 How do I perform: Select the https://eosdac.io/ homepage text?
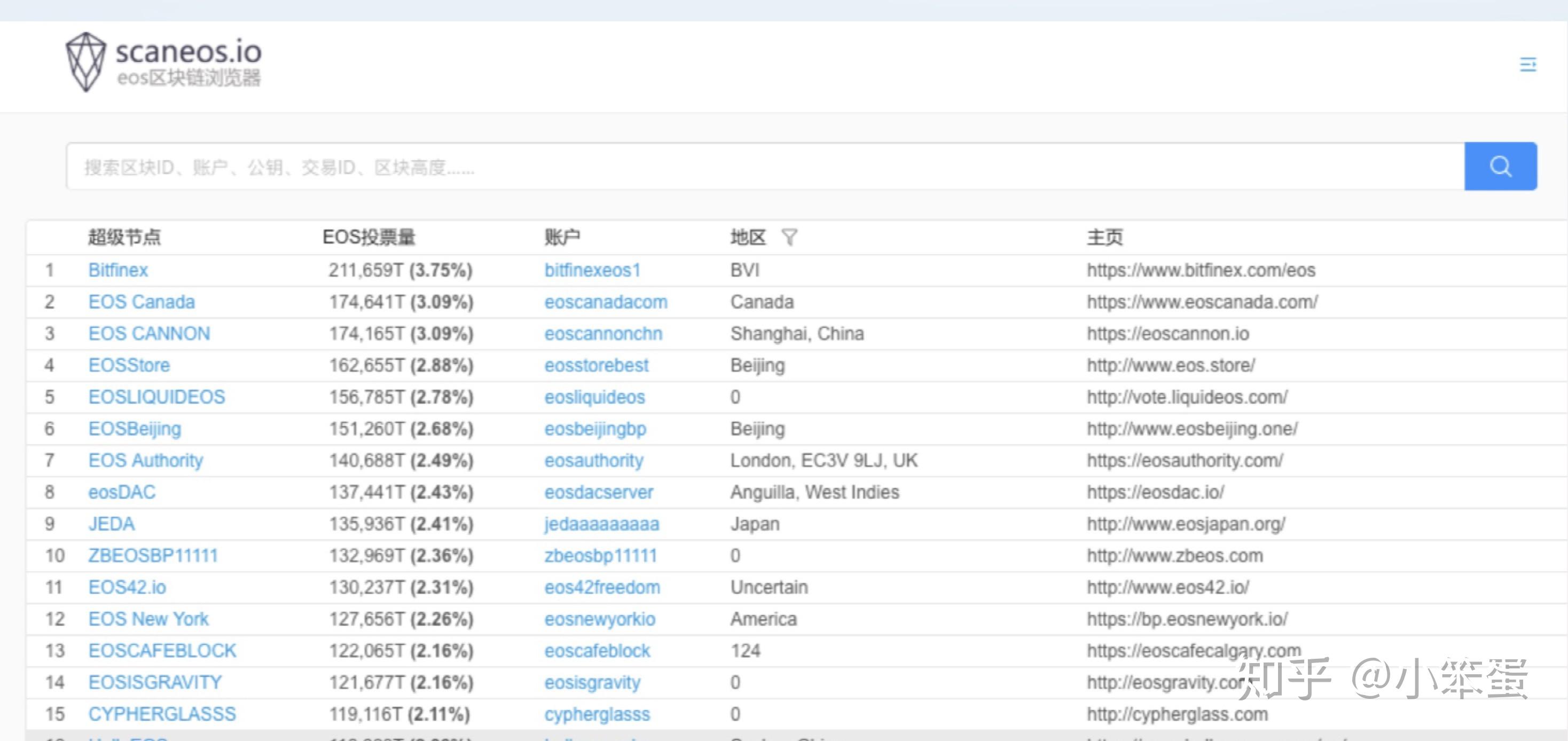(1155, 492)
